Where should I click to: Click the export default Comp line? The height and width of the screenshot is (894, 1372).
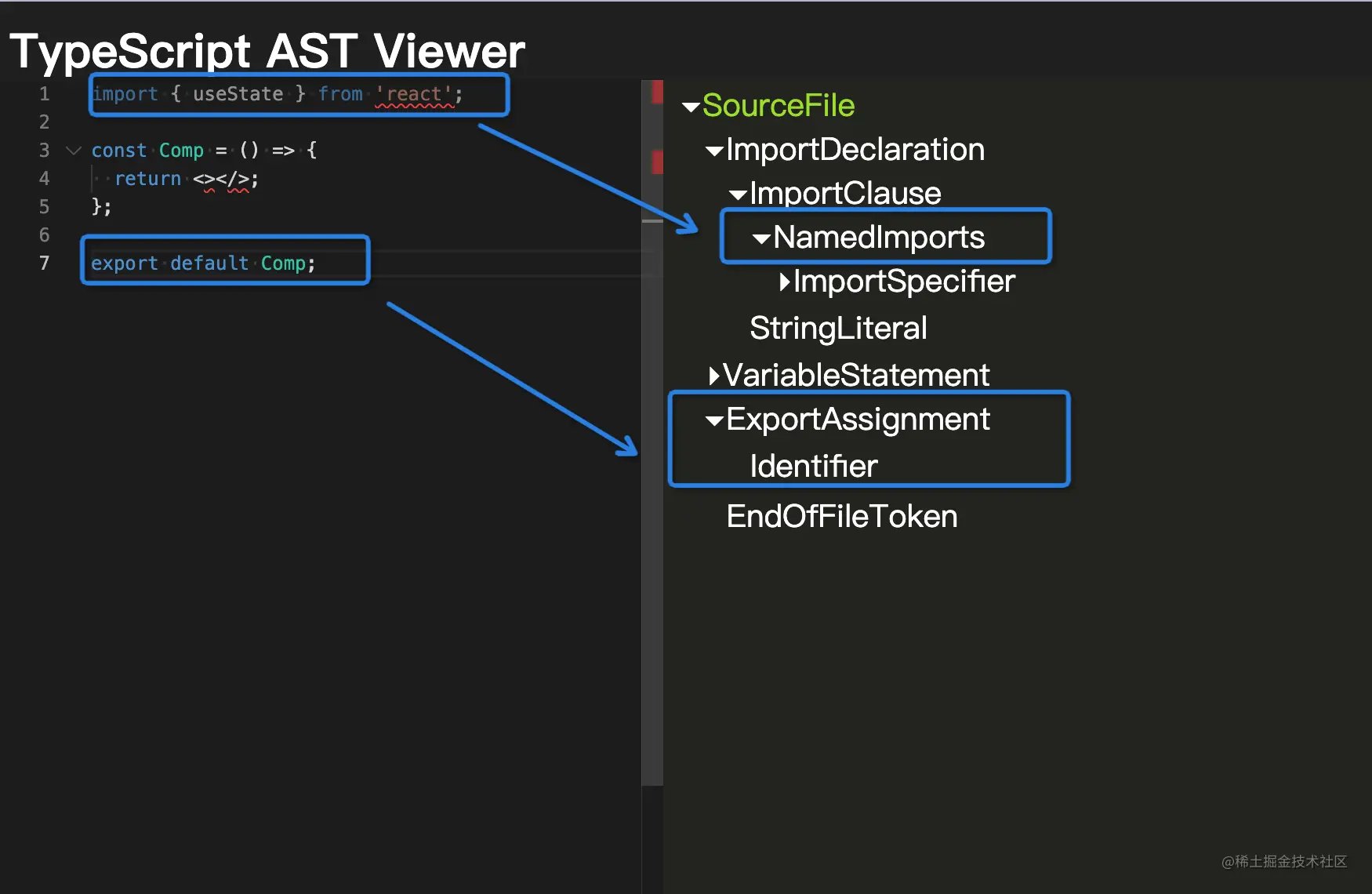tap(203, 263)
